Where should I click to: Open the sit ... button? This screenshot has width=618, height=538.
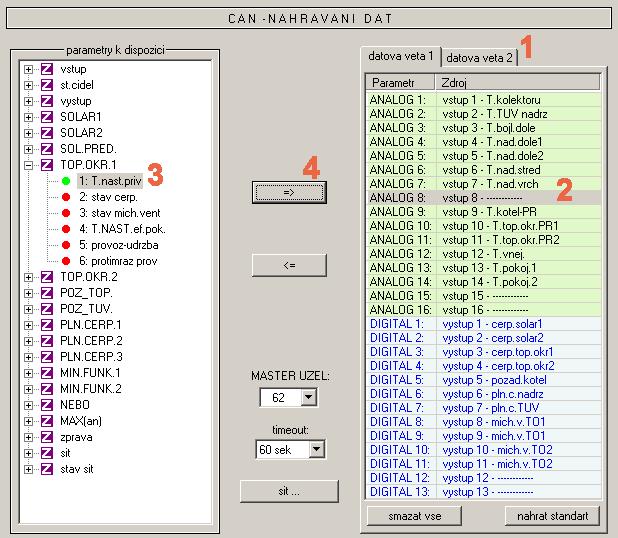point(289,491)
